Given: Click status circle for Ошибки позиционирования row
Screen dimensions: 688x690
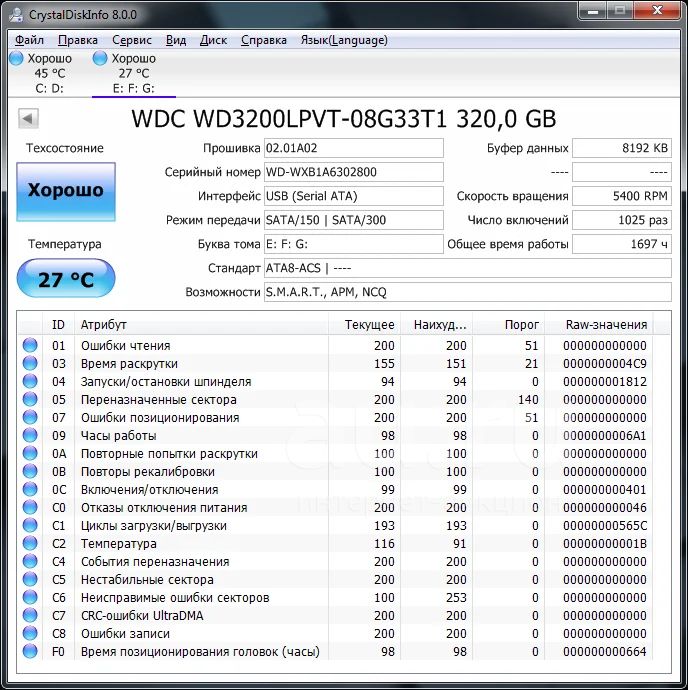Looking at the screenshot, I should click(x=30, y=417).
